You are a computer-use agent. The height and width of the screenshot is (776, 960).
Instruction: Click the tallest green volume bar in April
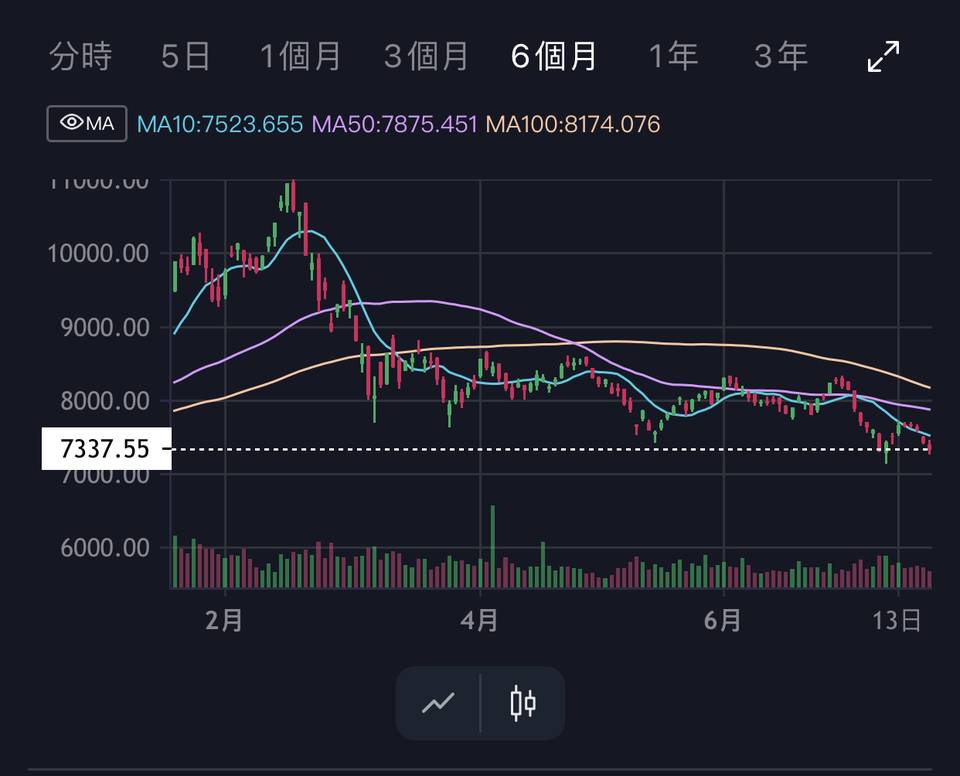[x=493, y=546]
